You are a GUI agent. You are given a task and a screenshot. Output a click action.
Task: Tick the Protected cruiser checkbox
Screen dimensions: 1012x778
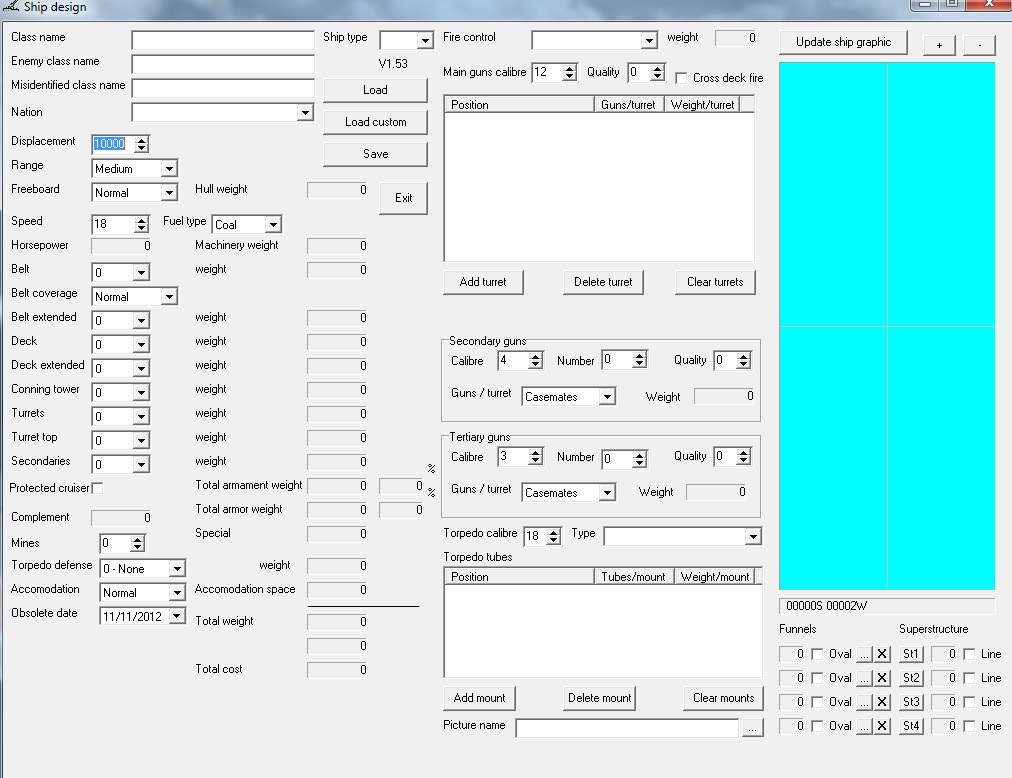click(97, 488)
